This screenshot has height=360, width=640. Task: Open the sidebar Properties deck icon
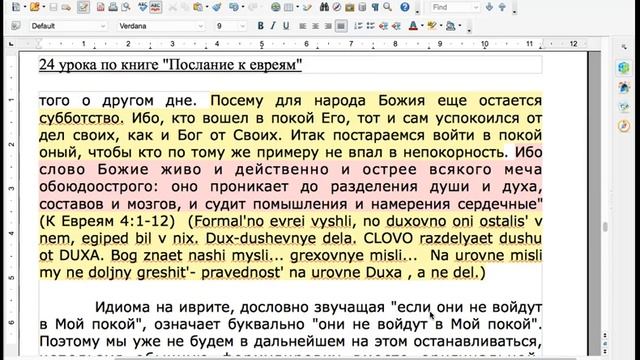point(624,67)
